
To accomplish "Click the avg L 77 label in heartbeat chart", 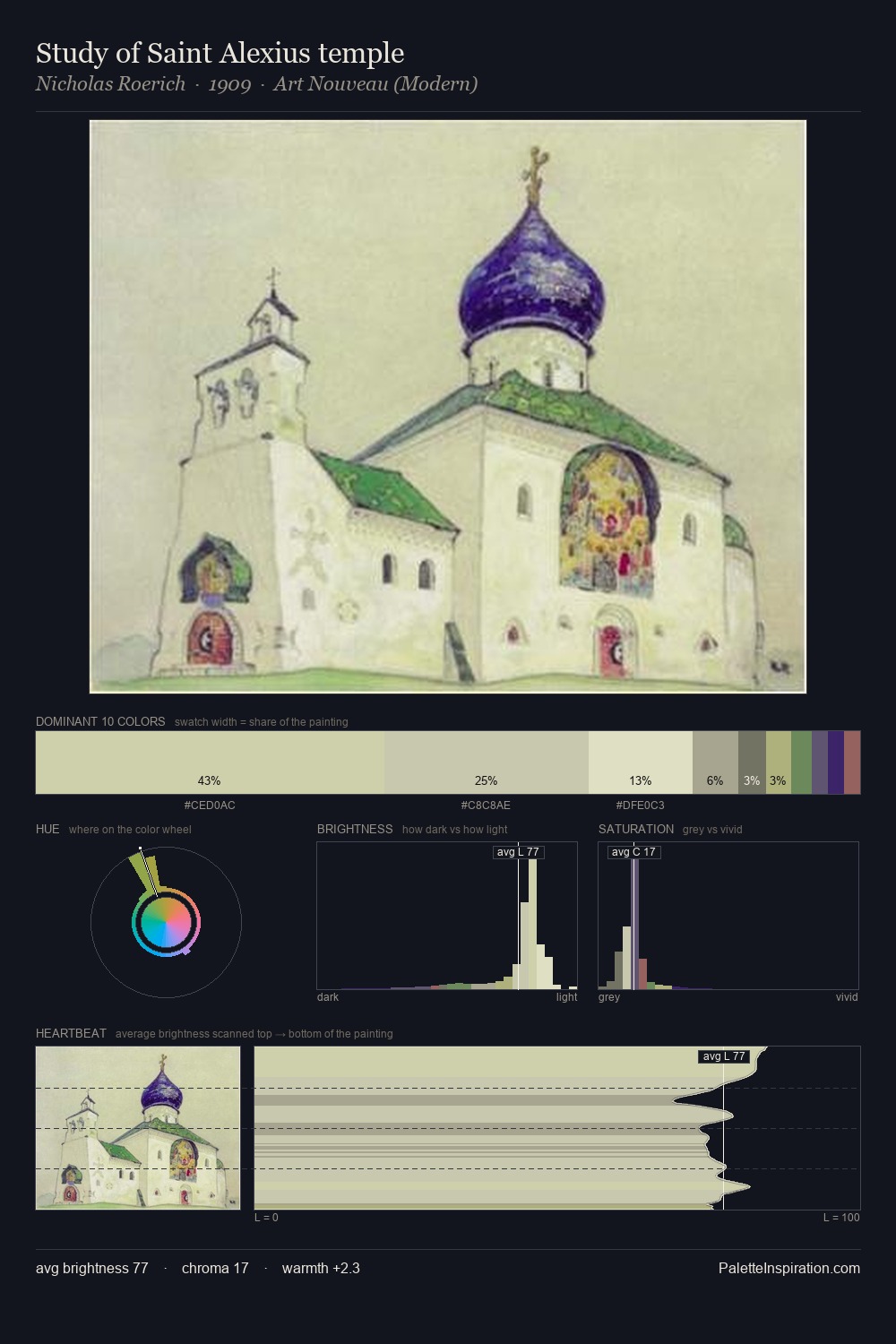I will pyautogui.click(x=724, y=1056).
